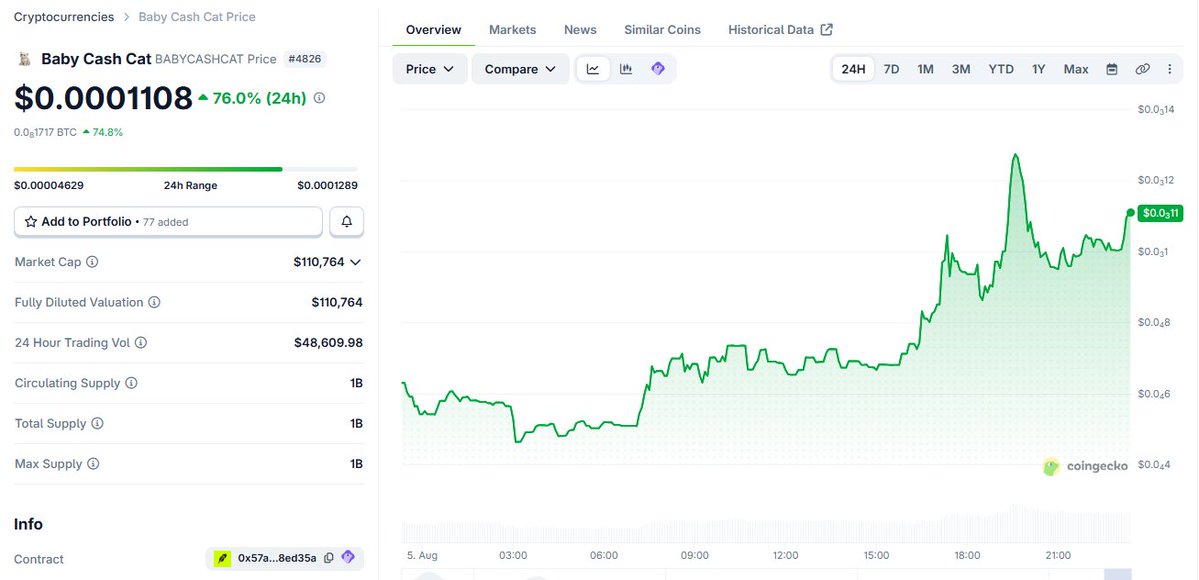
Task: Show Circulating Supply info icon
Action: tap(132, 383)
